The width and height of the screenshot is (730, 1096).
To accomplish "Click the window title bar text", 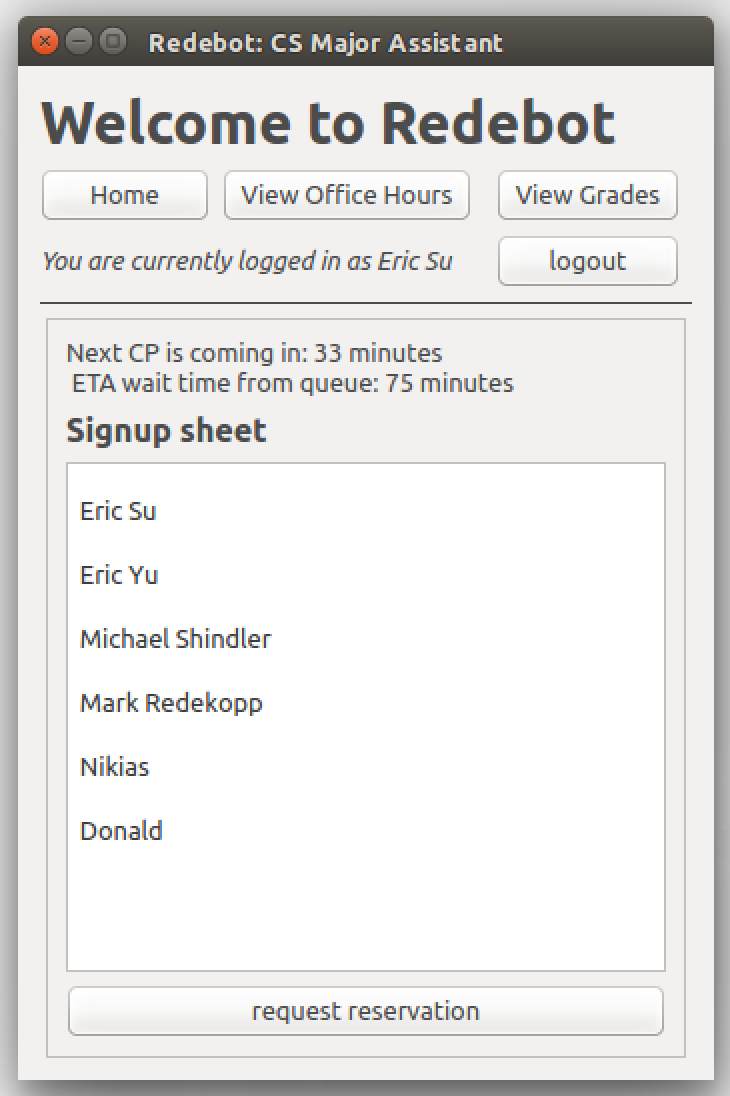I will click(325, 43).
